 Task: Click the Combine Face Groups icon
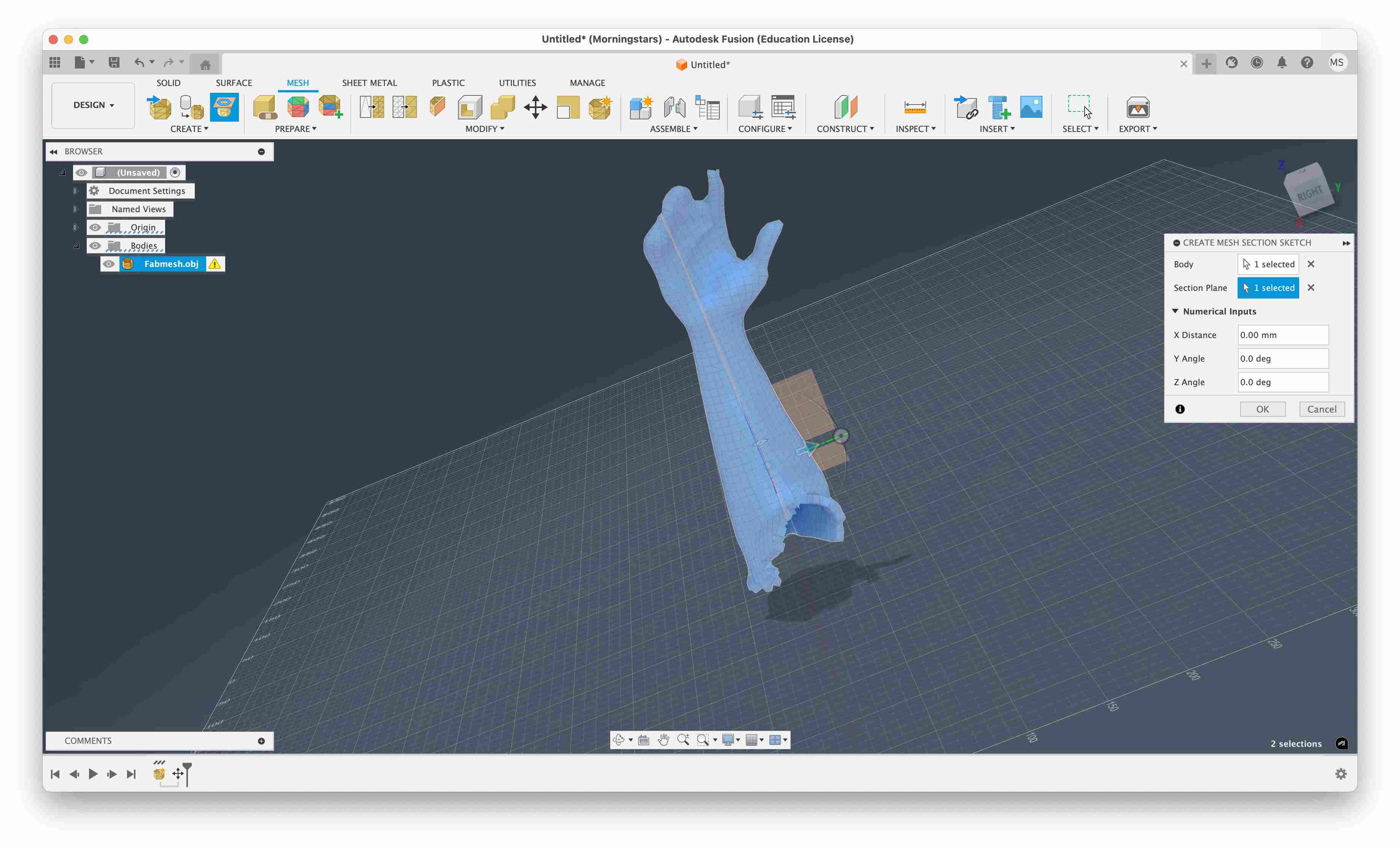(x=331, y=107)
